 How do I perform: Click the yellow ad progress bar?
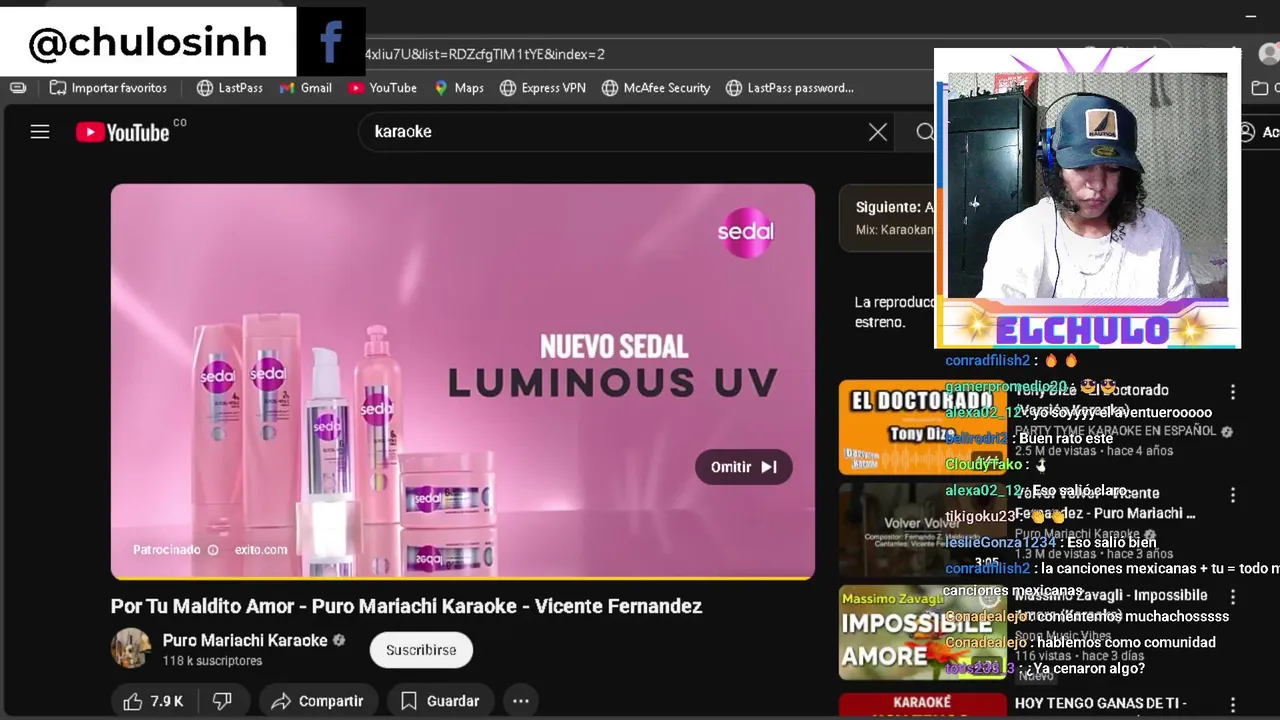(x=462, y=578)
